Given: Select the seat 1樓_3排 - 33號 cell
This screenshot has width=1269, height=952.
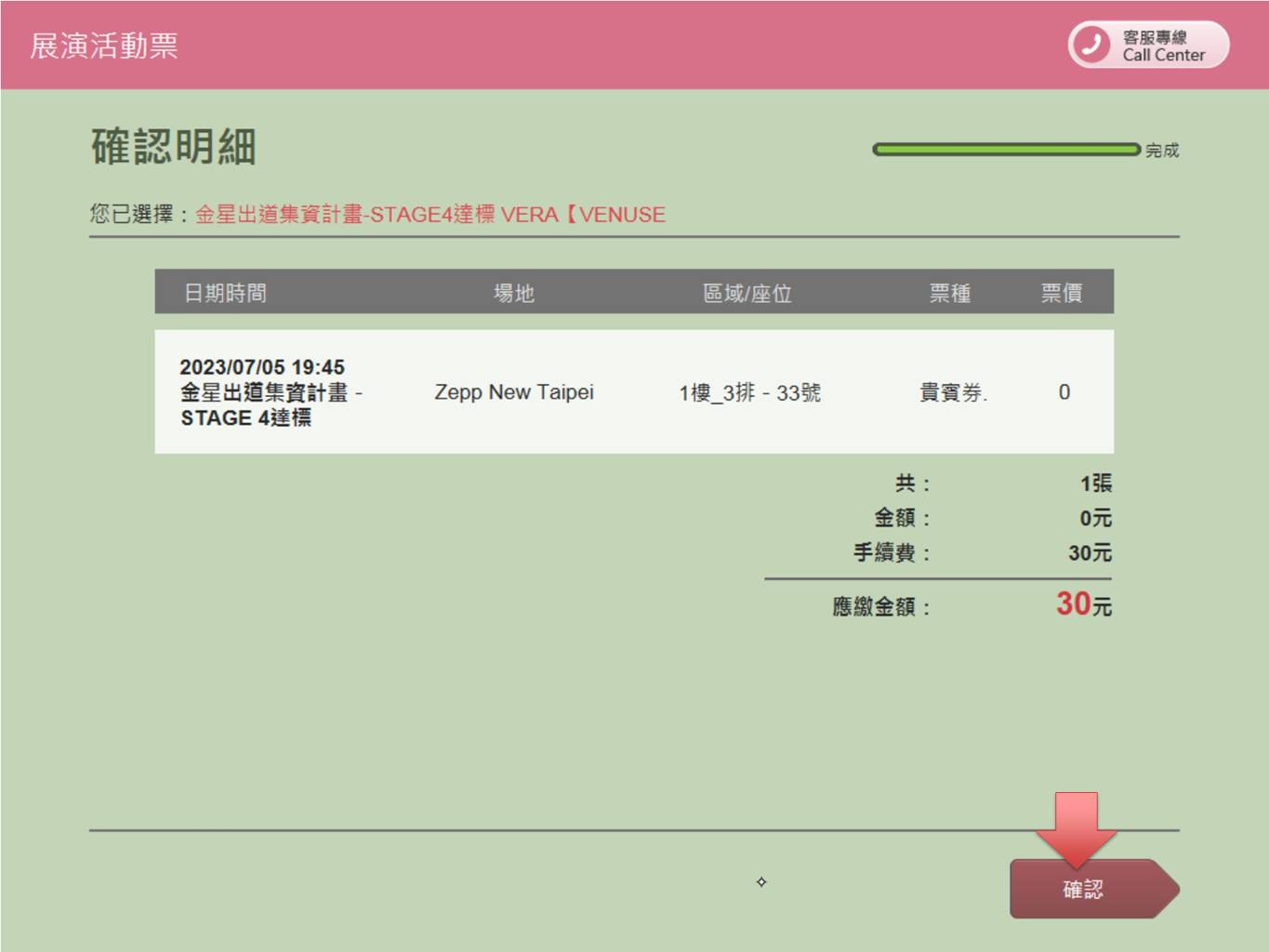Looking at the screenshot, I should pos(749,392).
